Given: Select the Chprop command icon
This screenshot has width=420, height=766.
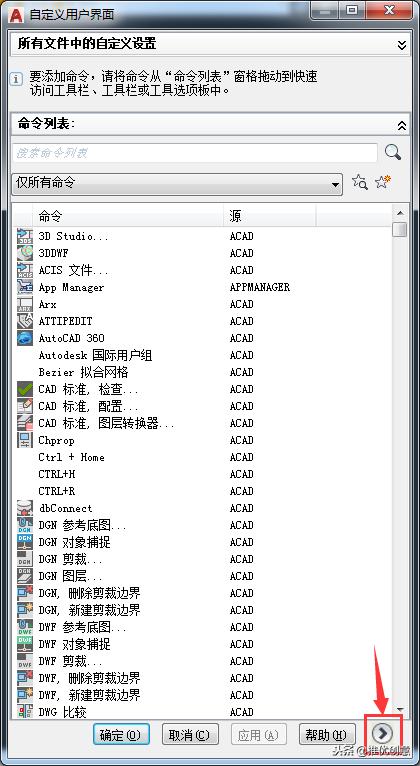Looking at the screenshot, I should pyautogui.click(x=24, y=440).
